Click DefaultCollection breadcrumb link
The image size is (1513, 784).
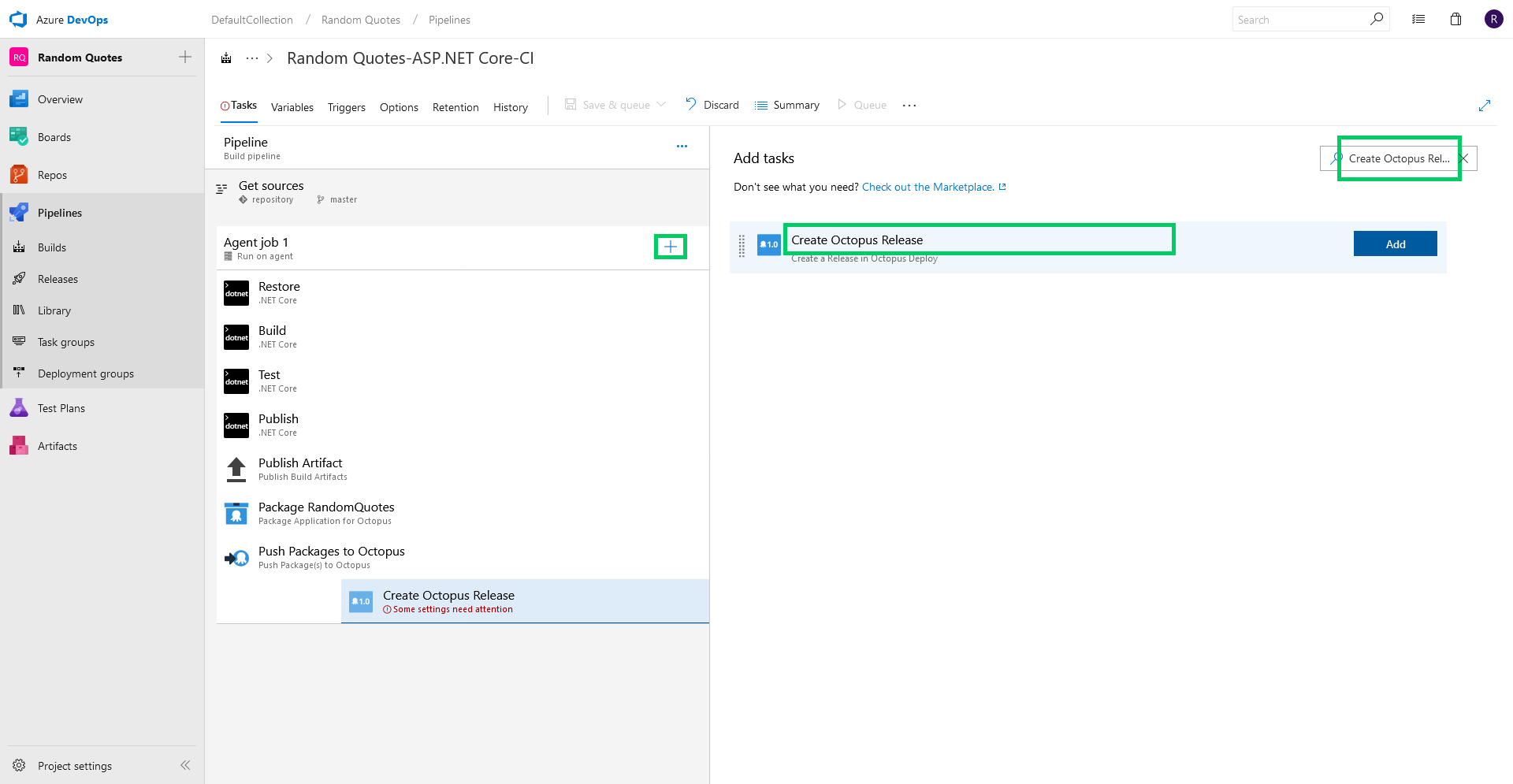point(252,20)
